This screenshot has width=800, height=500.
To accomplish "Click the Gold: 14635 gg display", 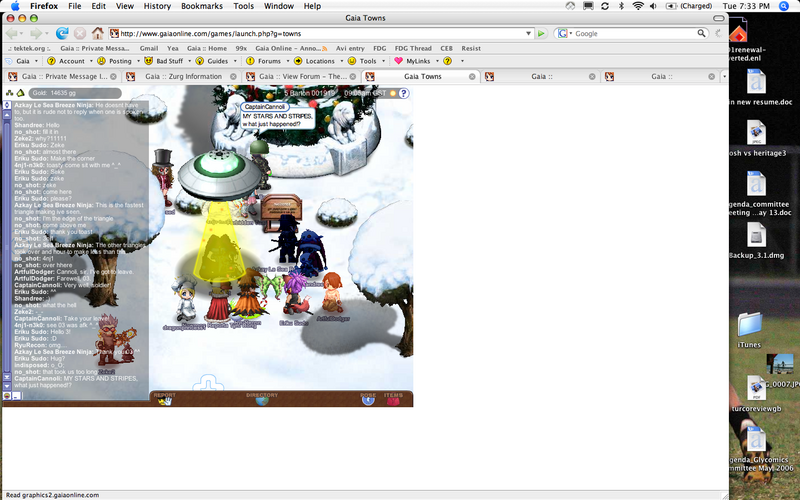I will coord(75,93).
